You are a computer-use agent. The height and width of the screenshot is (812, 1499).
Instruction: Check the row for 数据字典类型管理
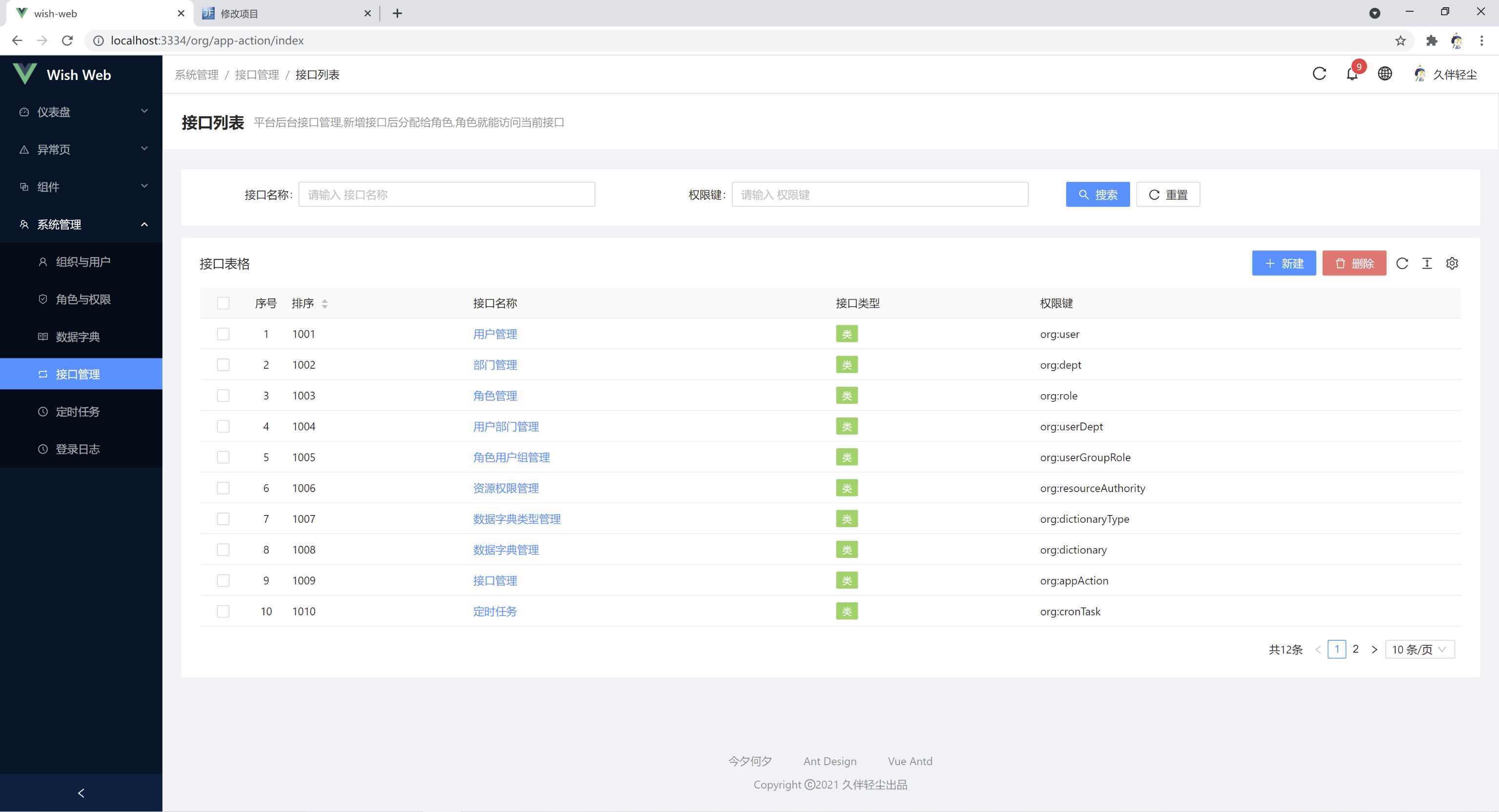[x=223, y=519]
